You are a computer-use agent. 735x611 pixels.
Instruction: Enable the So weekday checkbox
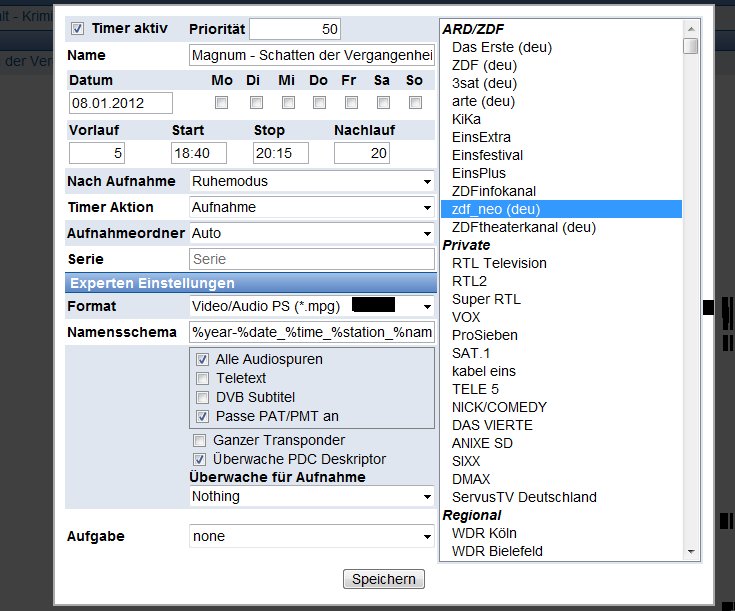coord(415,103)
